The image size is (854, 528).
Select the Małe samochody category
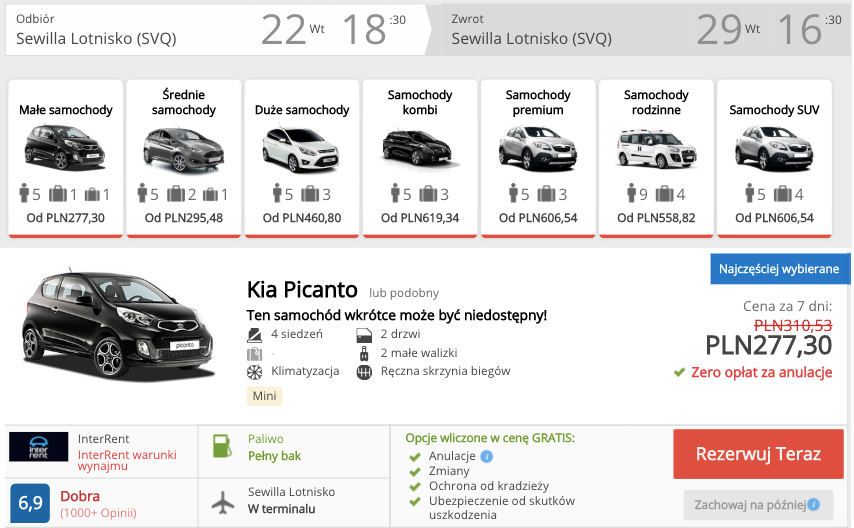pyautogui.click(x=66, y=158)
